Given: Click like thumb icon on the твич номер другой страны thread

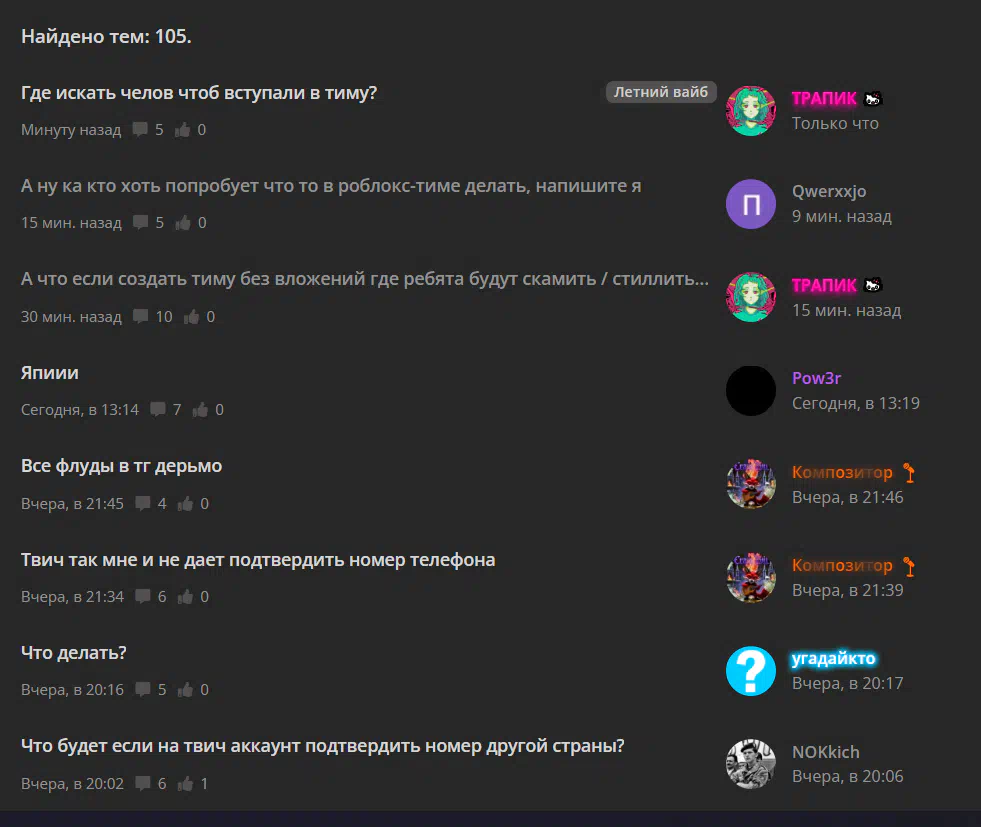Looking at the screenshot, I should [185, 783].
